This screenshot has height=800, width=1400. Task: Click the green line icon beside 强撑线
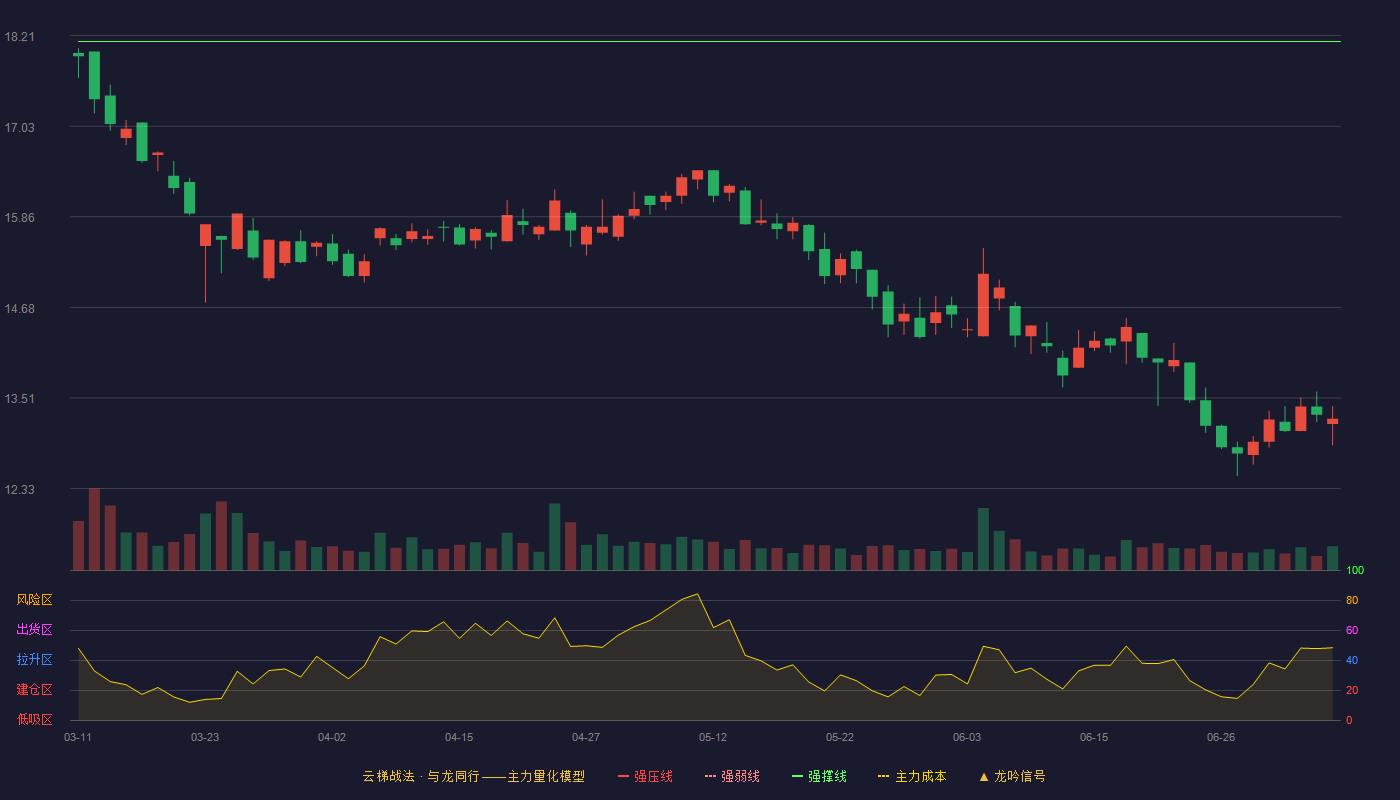coord(797,776)
